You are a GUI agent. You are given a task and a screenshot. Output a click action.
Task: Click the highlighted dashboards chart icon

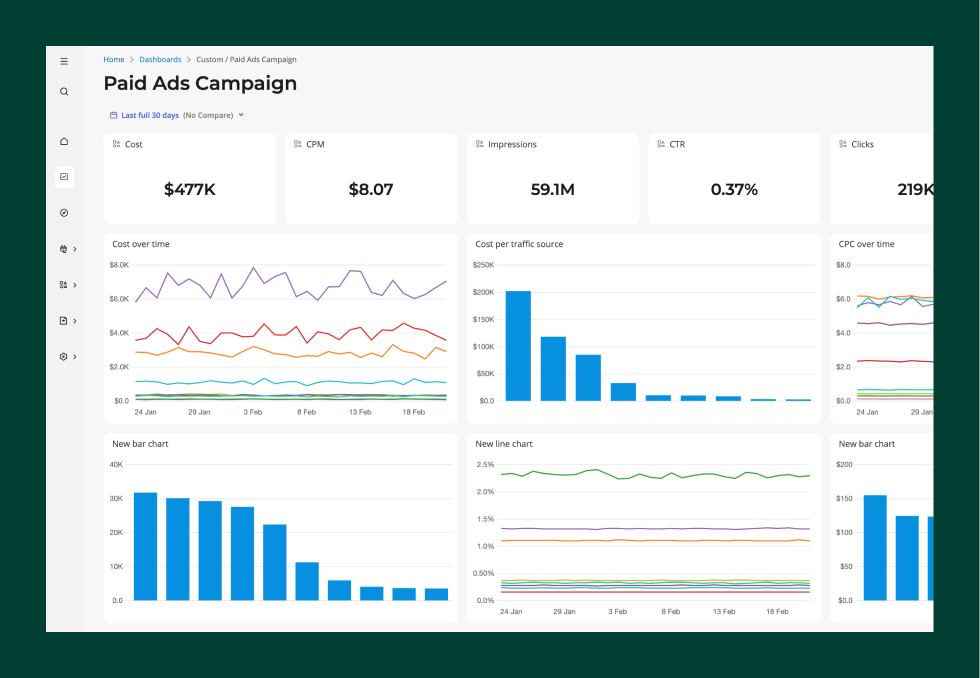coord(64,177)
